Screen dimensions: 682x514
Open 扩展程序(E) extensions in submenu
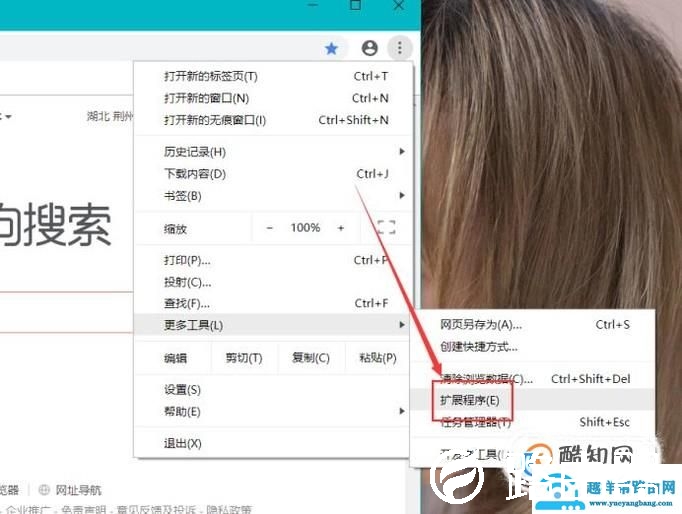pyautogui.click(x=533, y=400)
